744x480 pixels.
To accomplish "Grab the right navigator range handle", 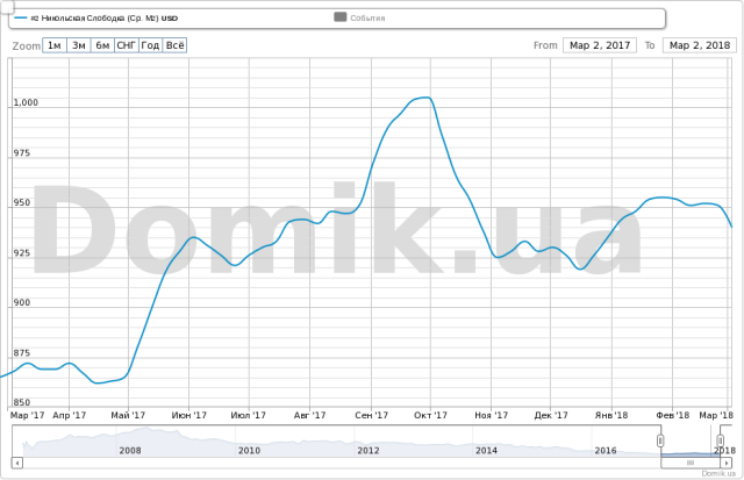I will click(x=720, y=441).
